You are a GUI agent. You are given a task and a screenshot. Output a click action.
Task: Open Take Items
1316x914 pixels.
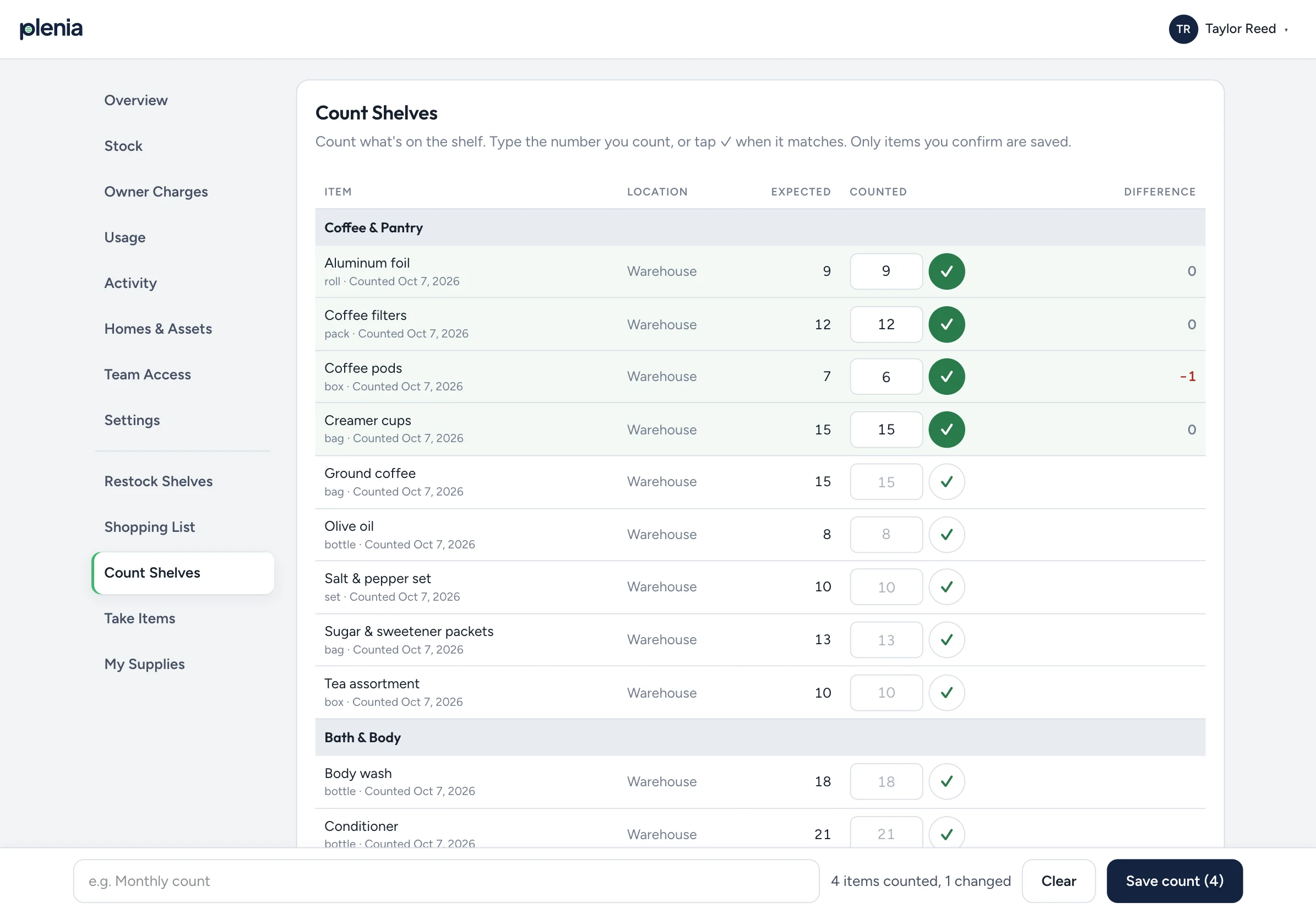(x=140, y=618)
